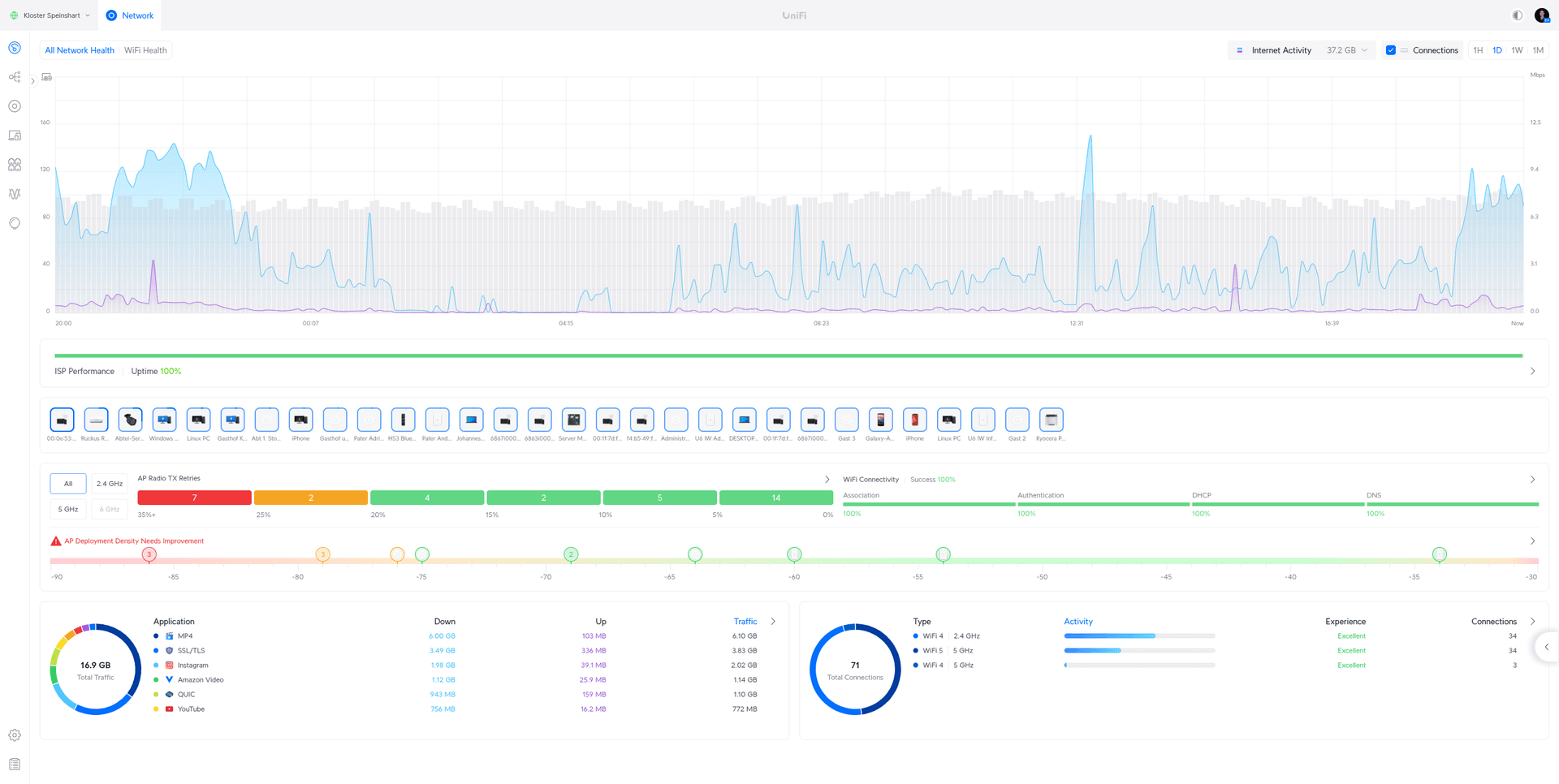
Task: Click the green retries bar showing 14
Action: (776, 498)
